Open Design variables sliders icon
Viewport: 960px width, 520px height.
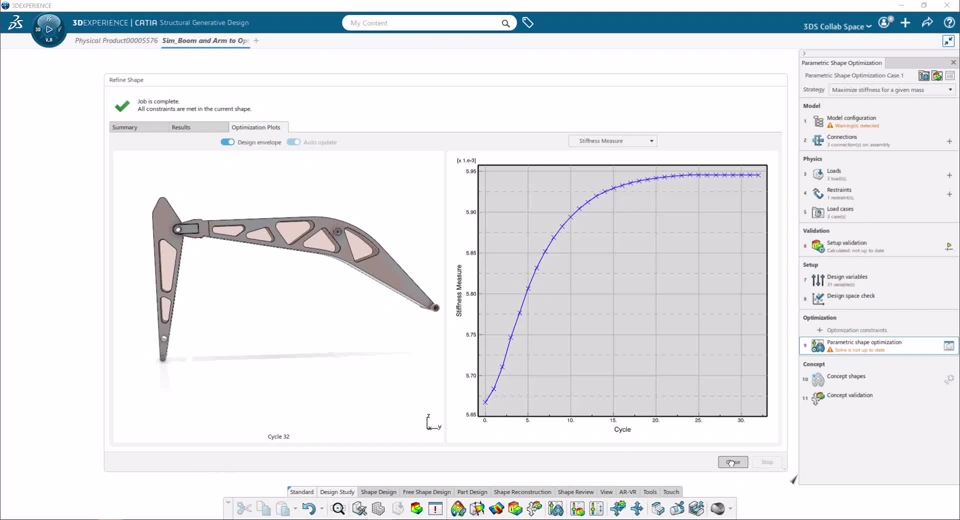pos(818,281)
